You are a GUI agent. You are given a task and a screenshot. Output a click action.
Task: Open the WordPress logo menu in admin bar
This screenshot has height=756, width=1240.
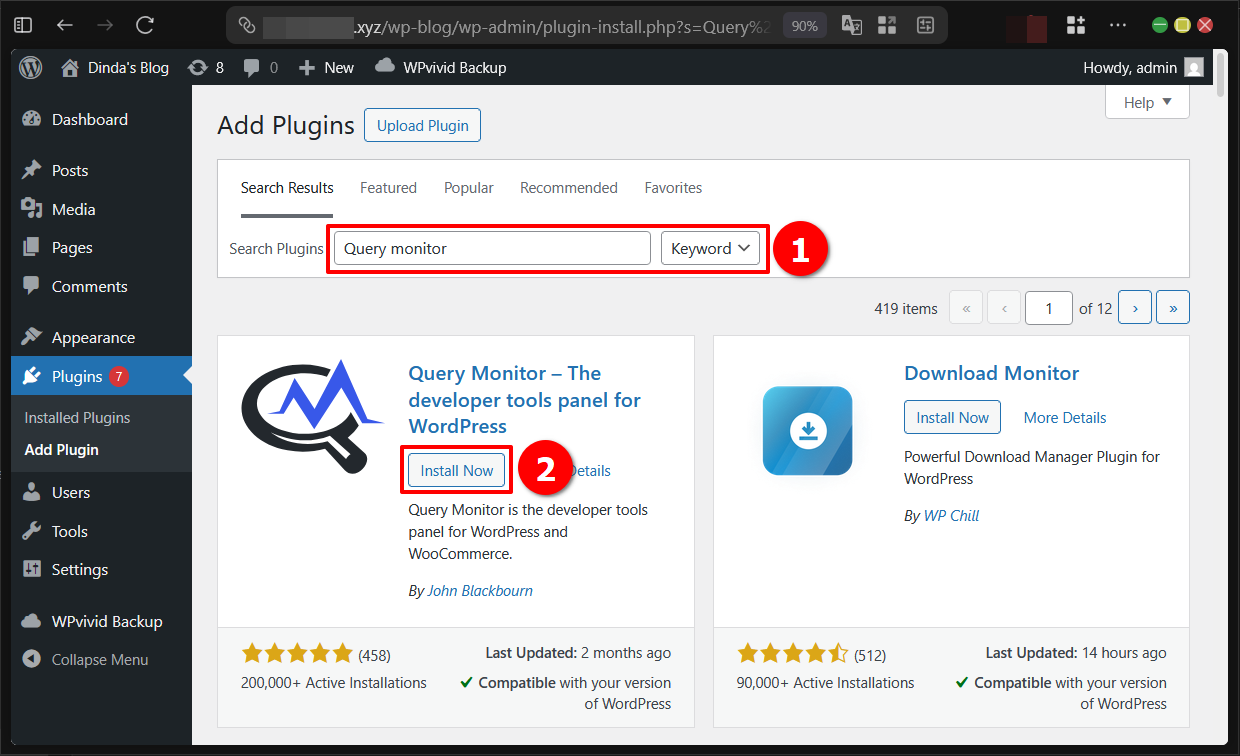point(27,67)
